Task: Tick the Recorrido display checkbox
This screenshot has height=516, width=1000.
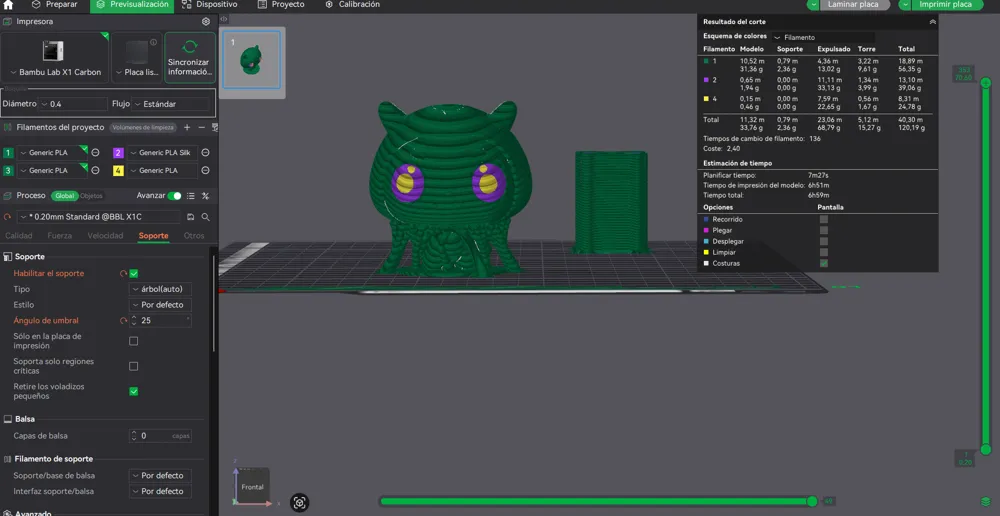Action: click(x=824, y=219)
